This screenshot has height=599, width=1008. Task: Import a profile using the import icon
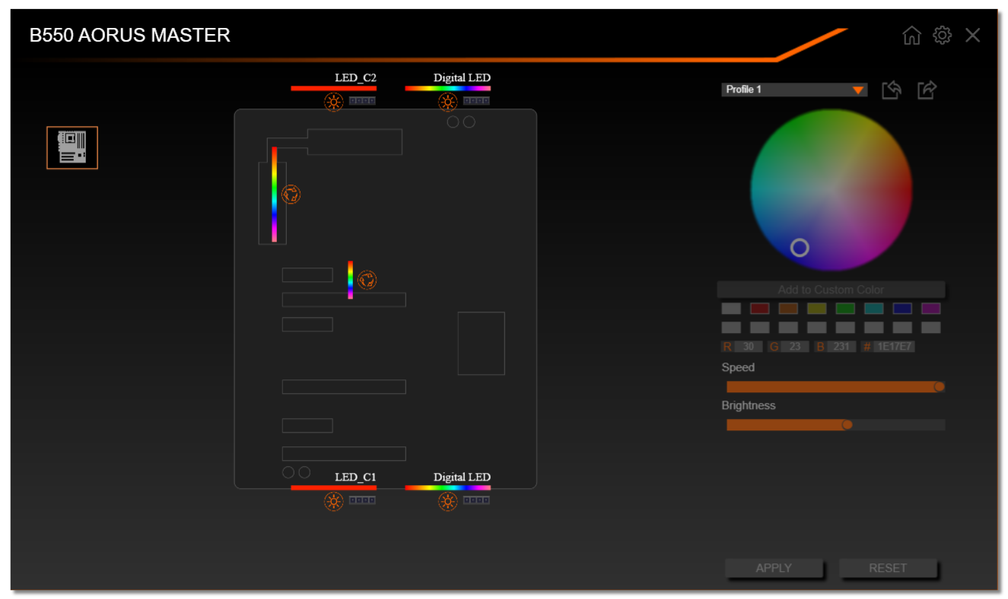891,89
